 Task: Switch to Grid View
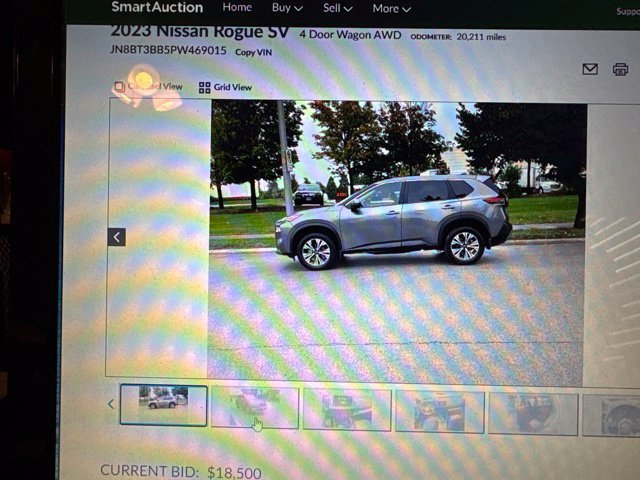(225, 87)
